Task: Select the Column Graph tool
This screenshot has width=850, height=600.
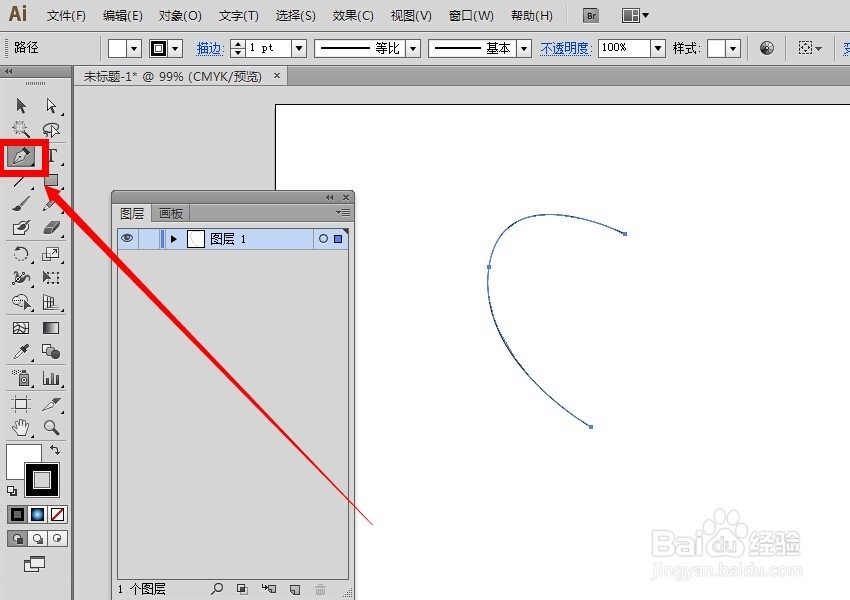Action: [x=51, y=378]
